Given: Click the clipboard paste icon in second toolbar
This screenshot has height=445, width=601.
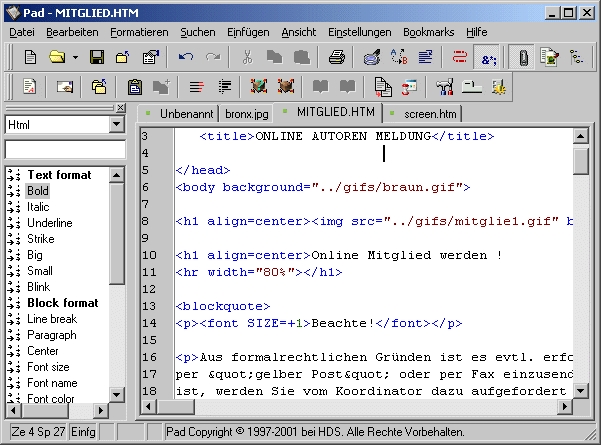Looking at the screenshot, I should [135, 88].
